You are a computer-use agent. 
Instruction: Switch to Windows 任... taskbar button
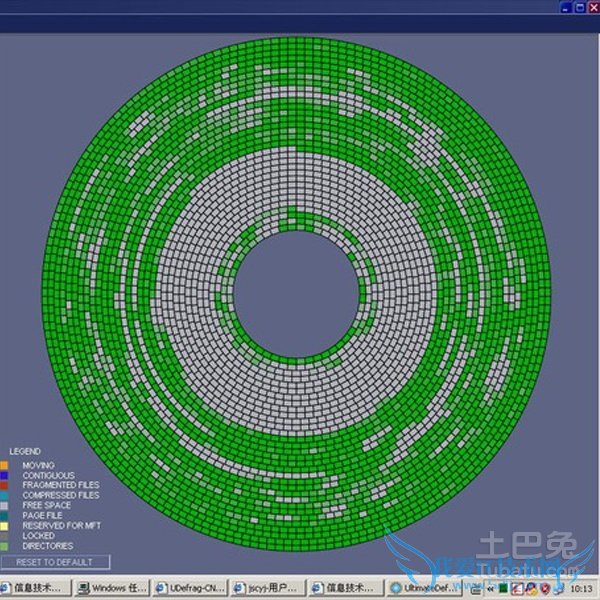[111, 588]
